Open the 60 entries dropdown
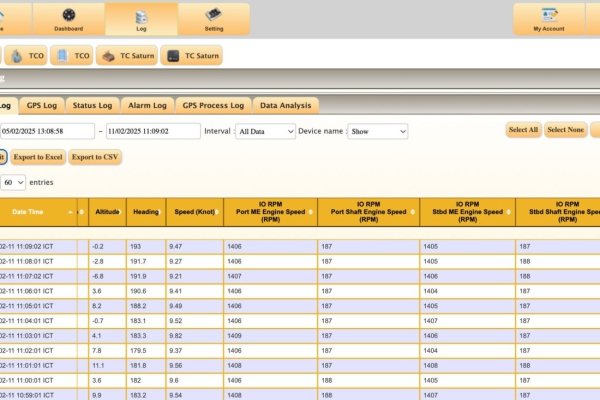 pyautogui.click(x=13, y=183)
